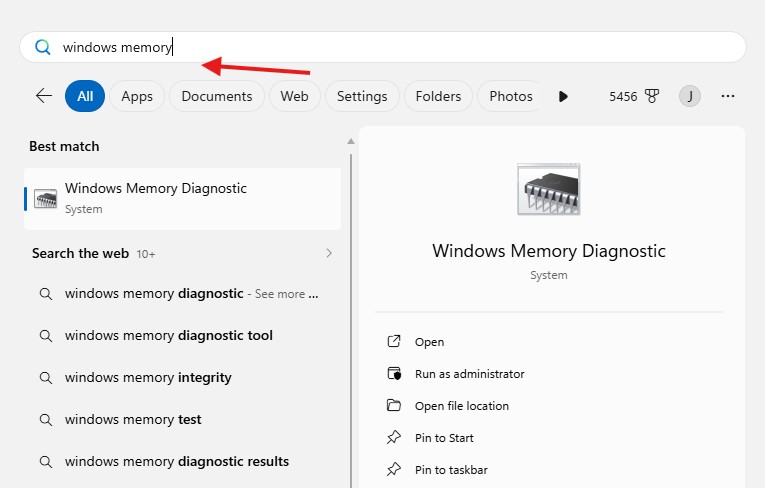The width and height of the screenshot is (765, 488).
Task: Expand Search the web chevron
Action: coord(329,253)
